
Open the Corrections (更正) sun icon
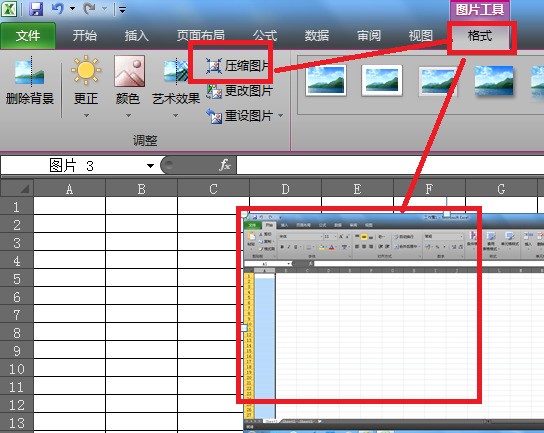[86, 70]
